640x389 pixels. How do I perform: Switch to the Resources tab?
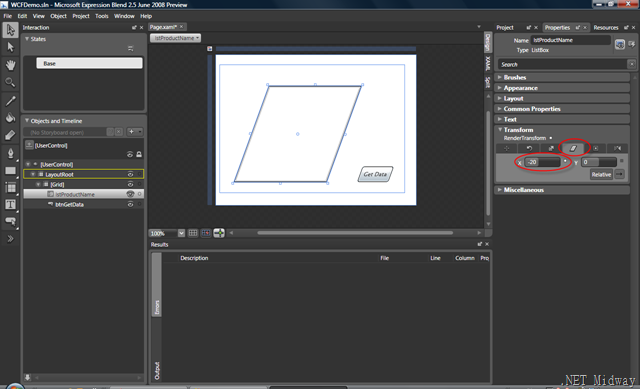(606, 27)
